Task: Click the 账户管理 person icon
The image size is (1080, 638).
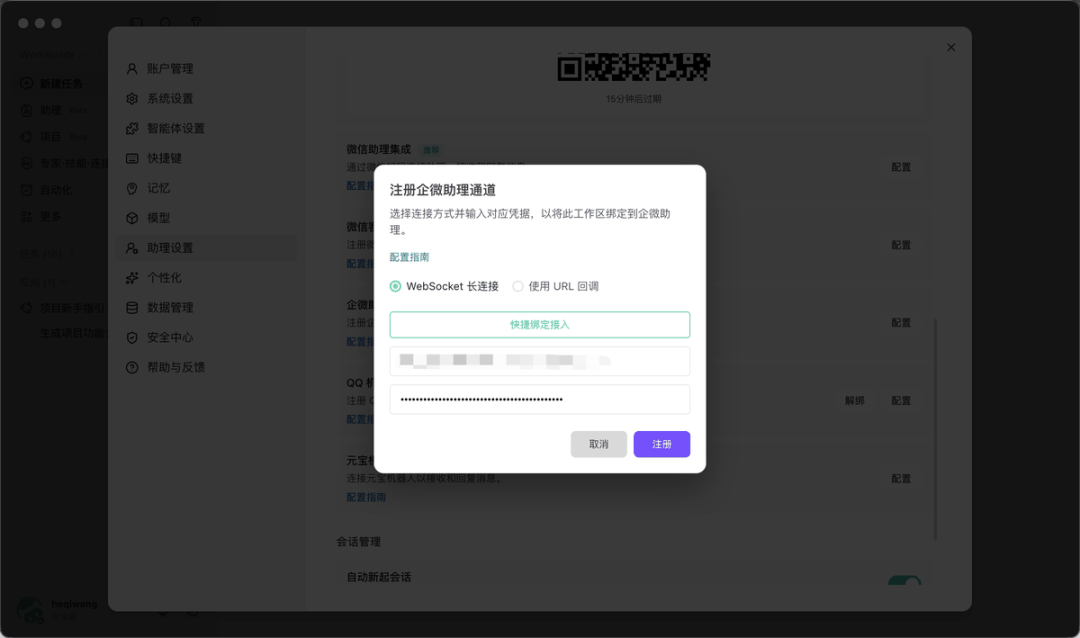Action: point(132,69)
